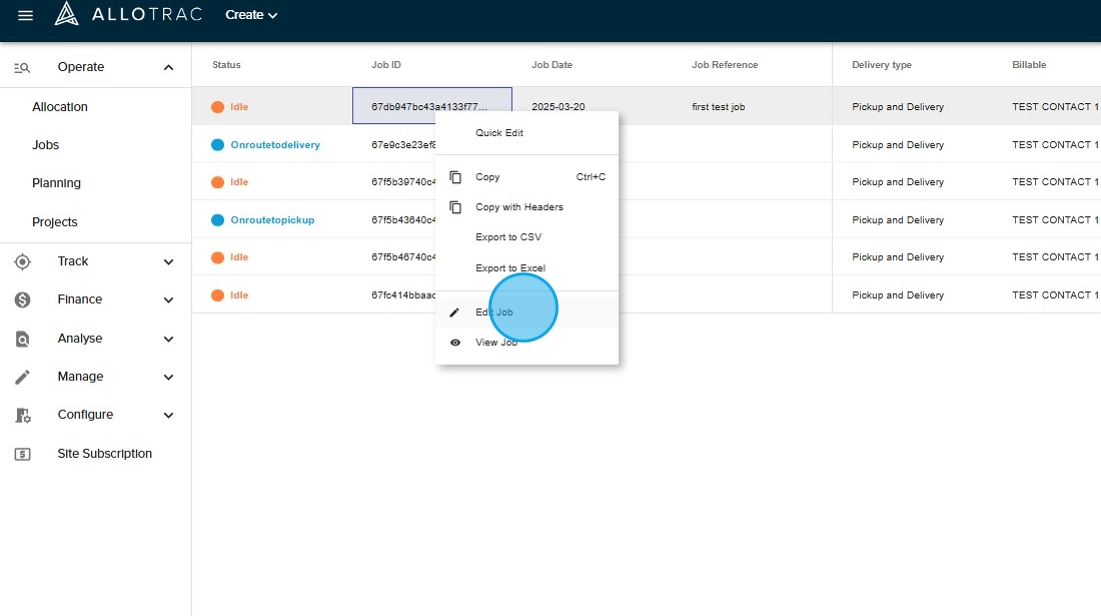
Task: Choose Edit Job from context menu
Action: click(x=494, y=313)
